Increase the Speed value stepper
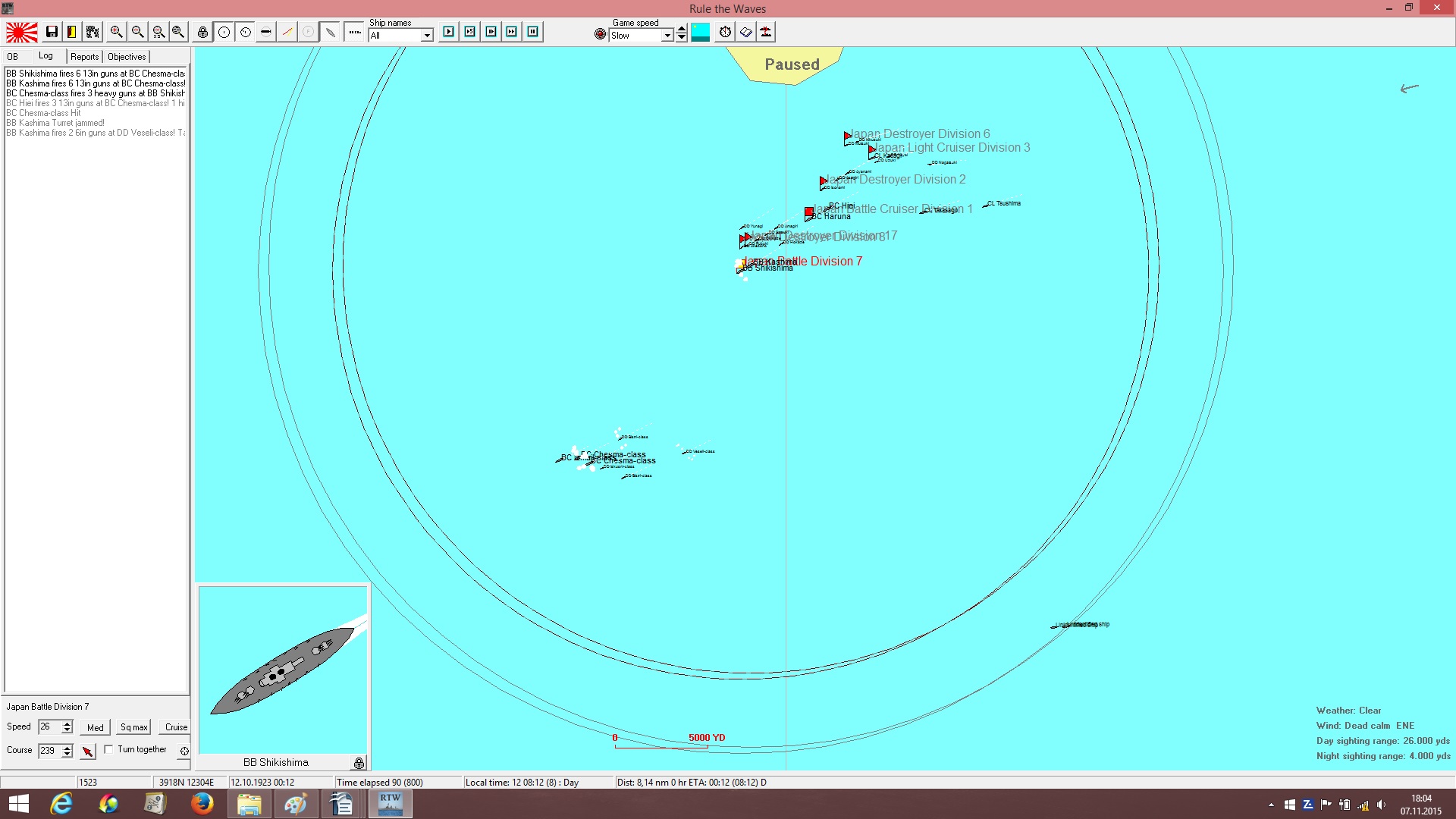Screen dimensions: 1456x819 67,723
